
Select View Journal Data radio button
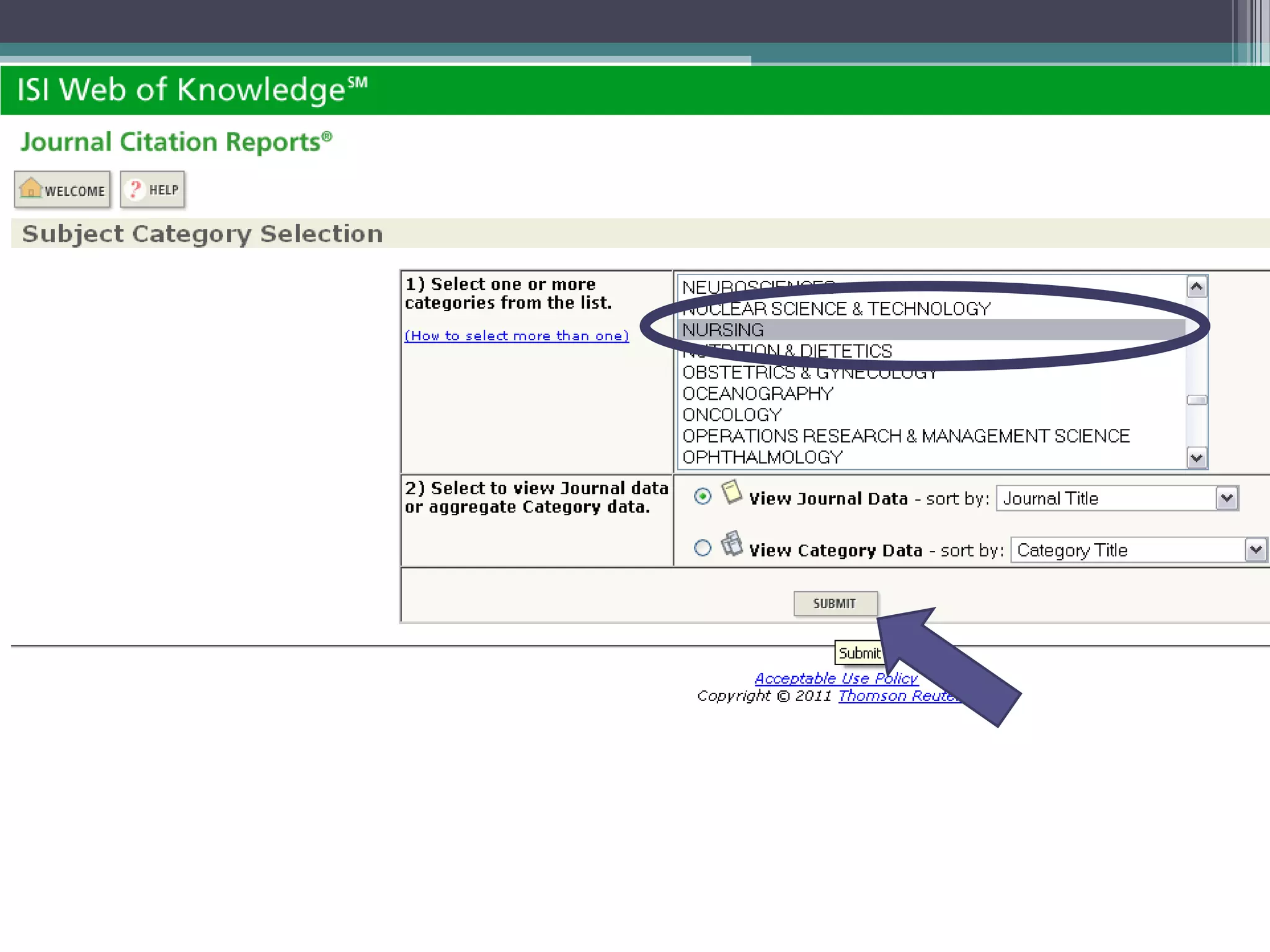click(703, 496)
